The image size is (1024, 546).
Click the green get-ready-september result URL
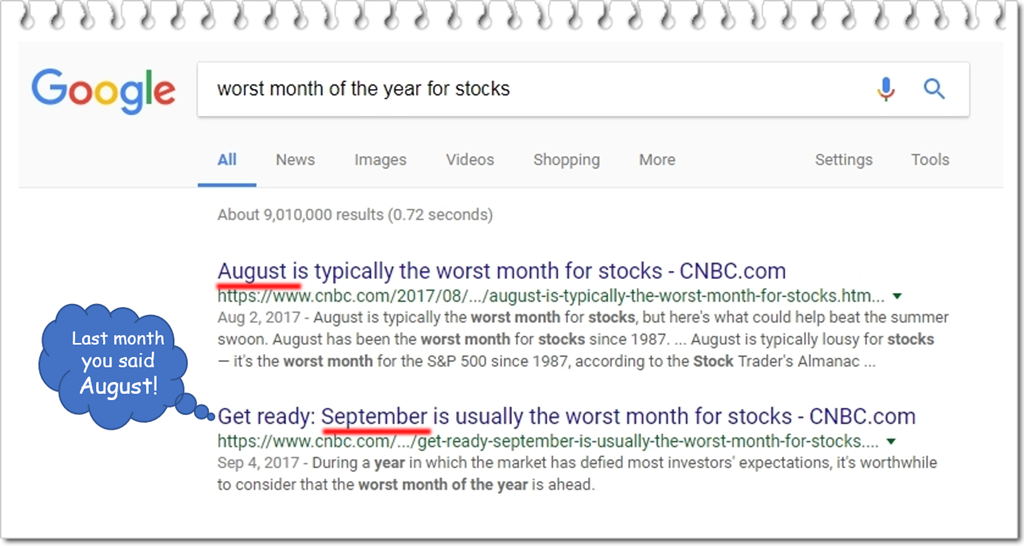click(x=548, y=441)
